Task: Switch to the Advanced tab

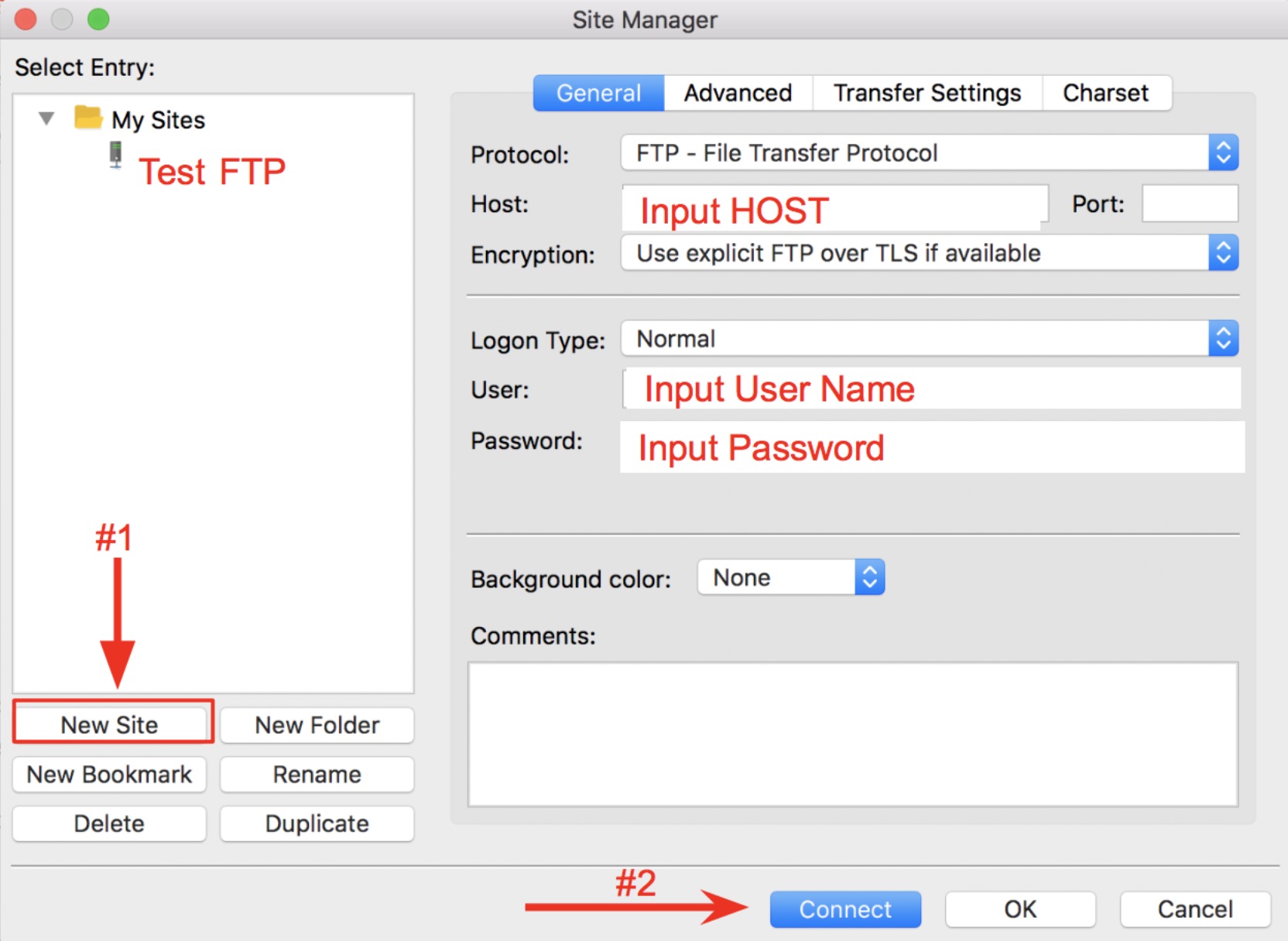Action: tap(737, 93)
